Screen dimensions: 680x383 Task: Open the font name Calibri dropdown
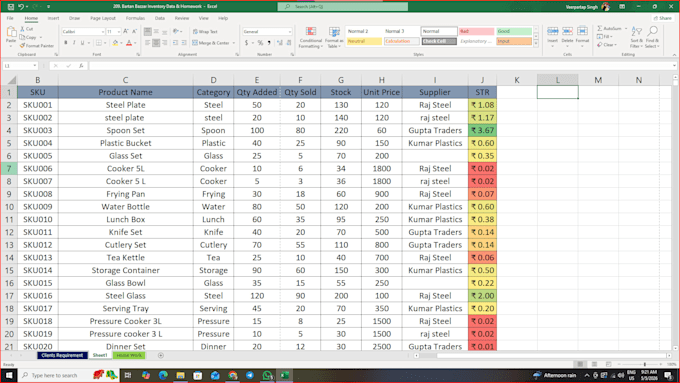[103, 32]
